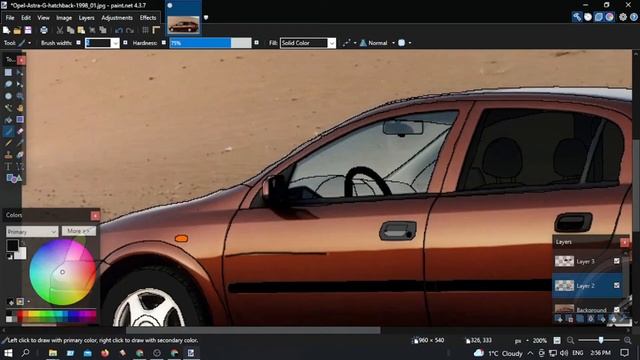640x360 pixels.
Task: Cut the selection with scissors icon
Action: click(60, 30)
